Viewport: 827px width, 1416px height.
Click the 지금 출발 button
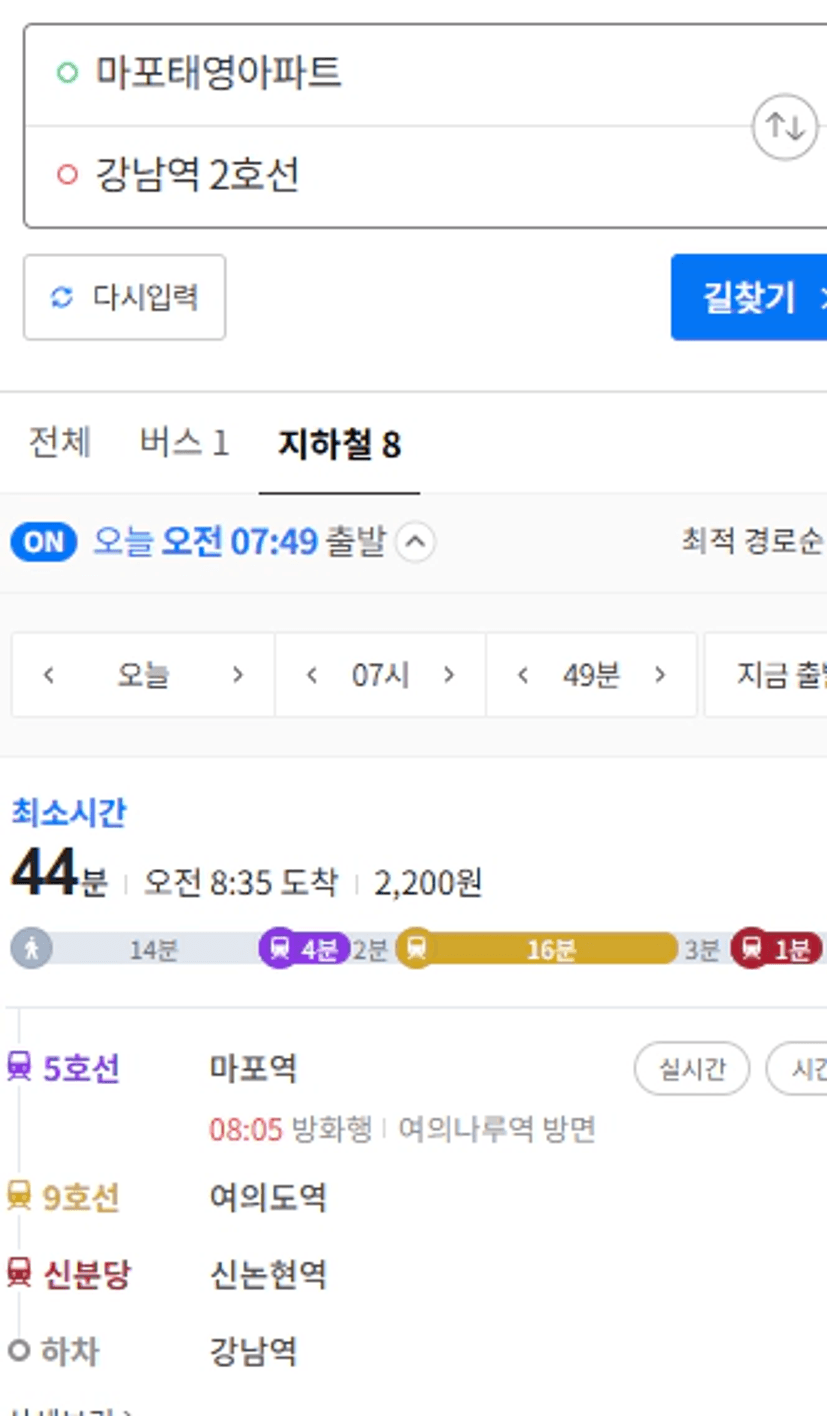766,675
